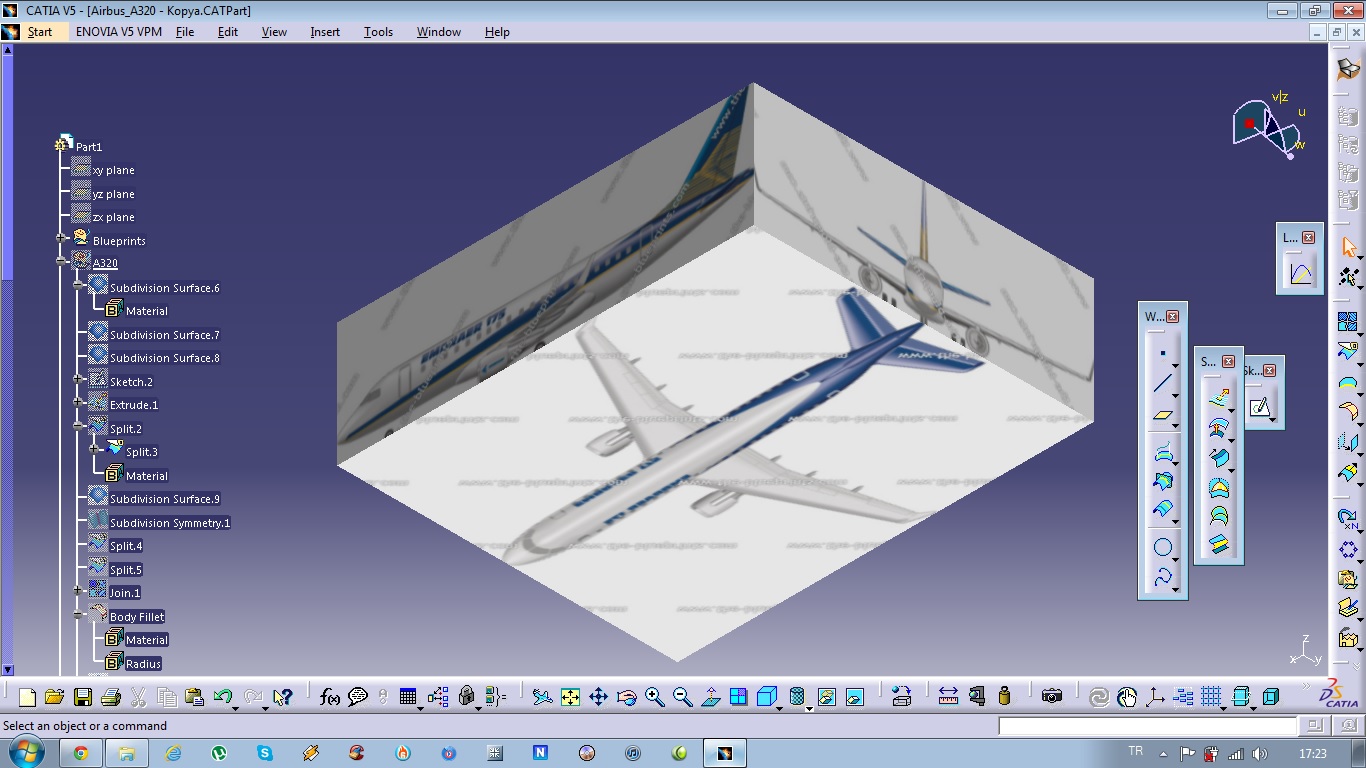This screenshot has height=768, width=1366.
Task: Expand the Extrude.1 tree node
Action: pyautogui.click(x=78, y=403)
